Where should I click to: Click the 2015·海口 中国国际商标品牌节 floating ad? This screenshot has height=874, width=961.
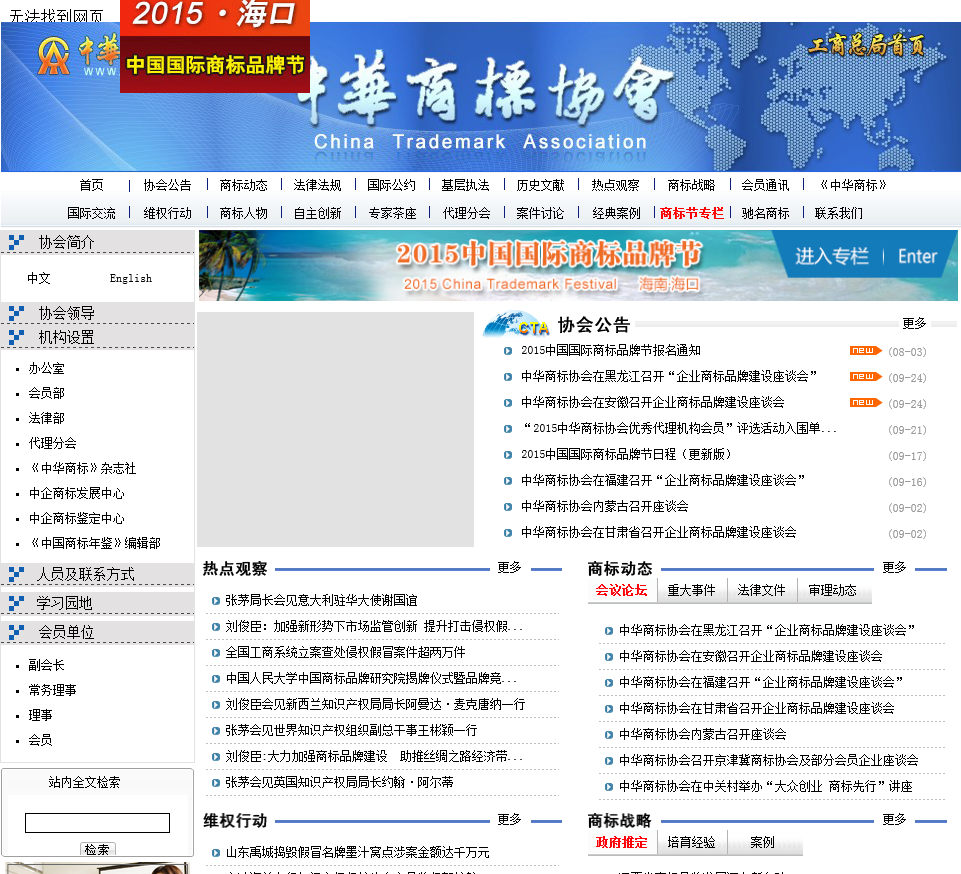tap(215, 47)
